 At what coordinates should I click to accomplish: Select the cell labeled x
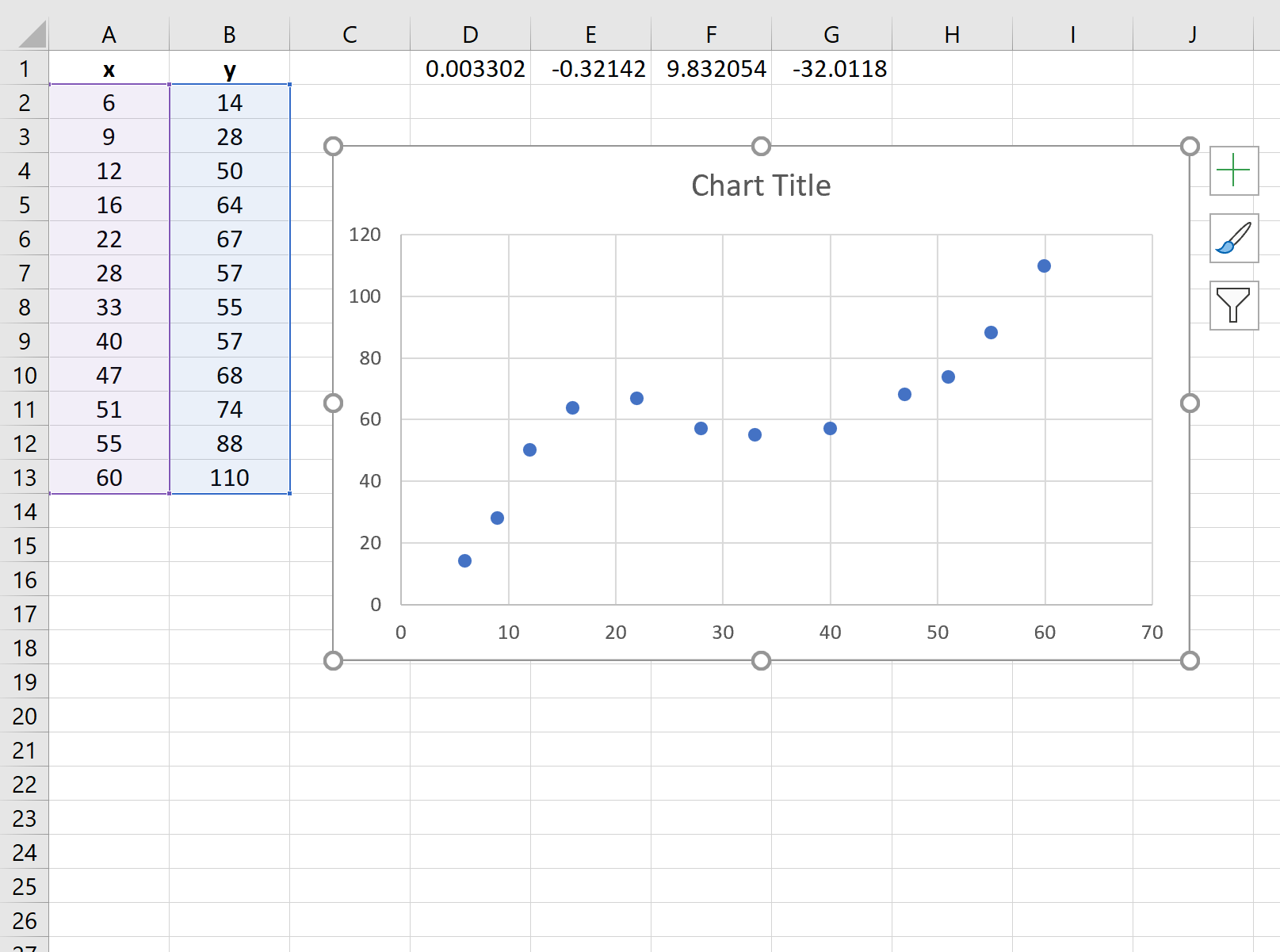(x=109, y=69)
